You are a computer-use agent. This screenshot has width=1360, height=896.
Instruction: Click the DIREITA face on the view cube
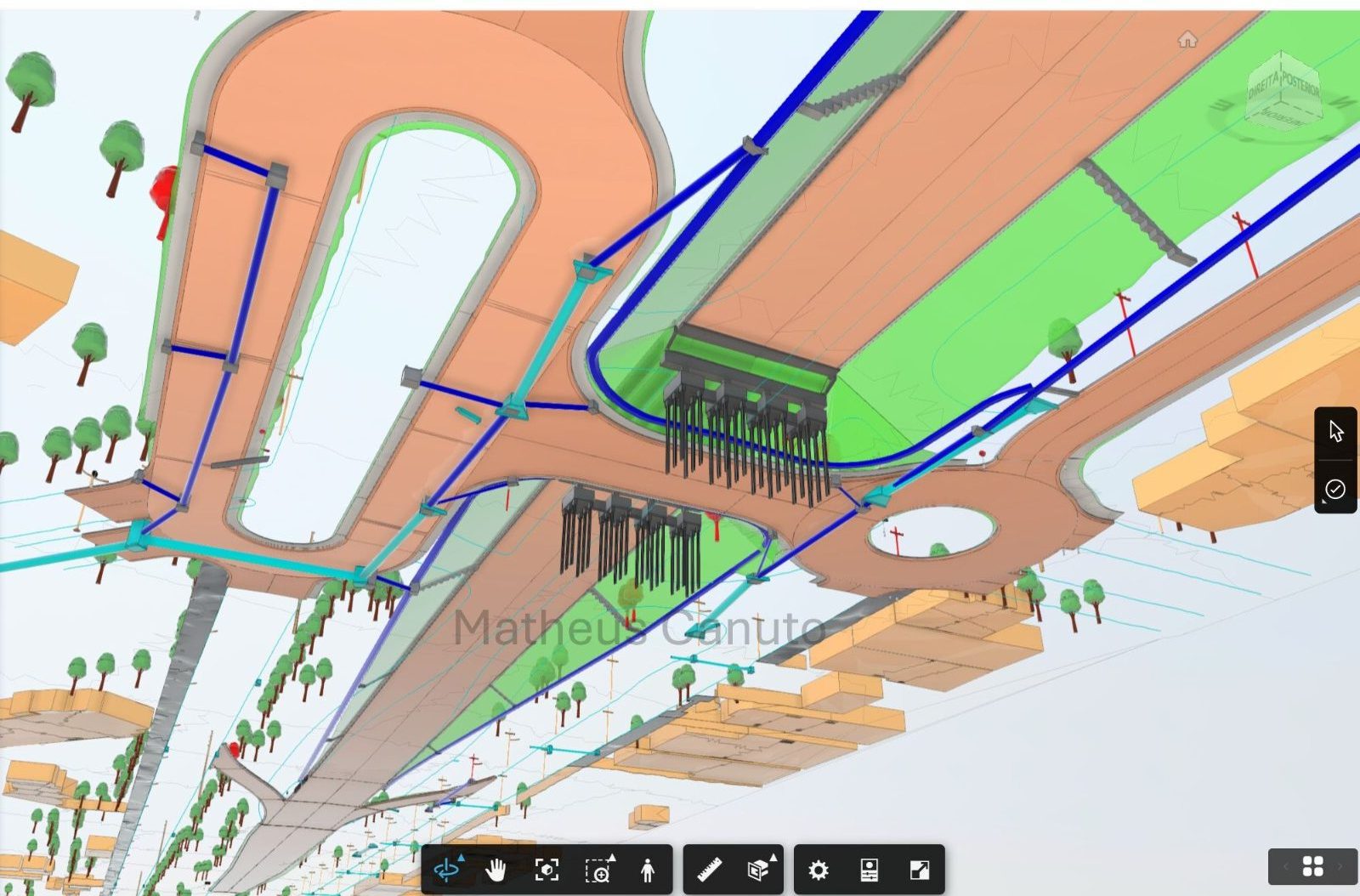click(x=1264, y=85)
